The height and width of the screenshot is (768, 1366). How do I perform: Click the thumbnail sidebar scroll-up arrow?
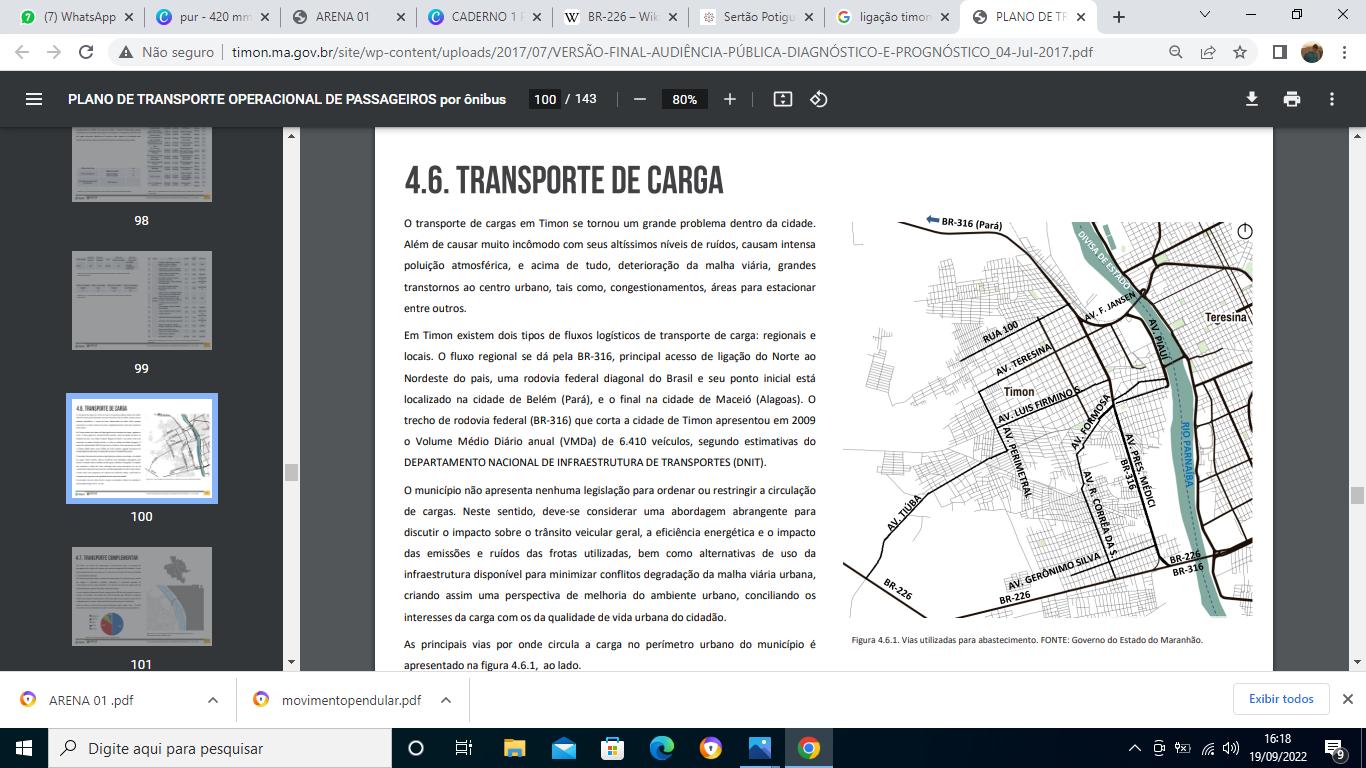pyautogui.click(x=292, y=135)
